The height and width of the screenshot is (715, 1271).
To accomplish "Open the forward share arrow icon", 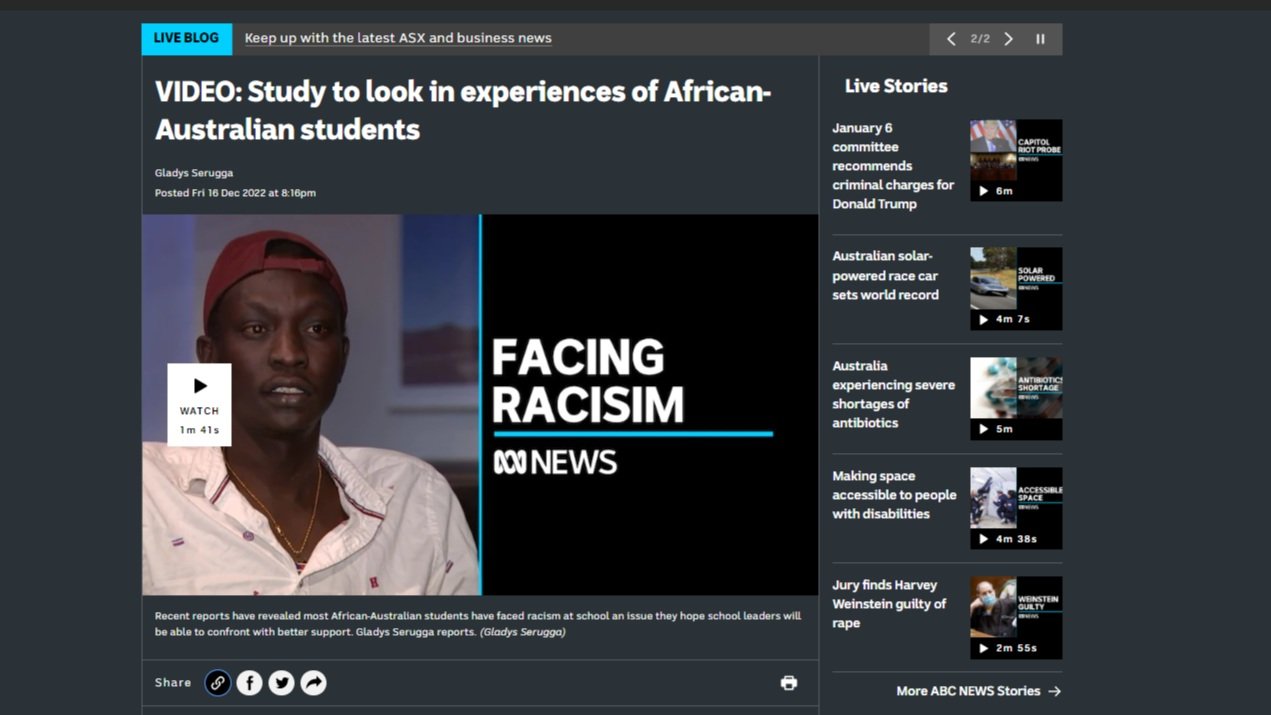I will point(313,683).
